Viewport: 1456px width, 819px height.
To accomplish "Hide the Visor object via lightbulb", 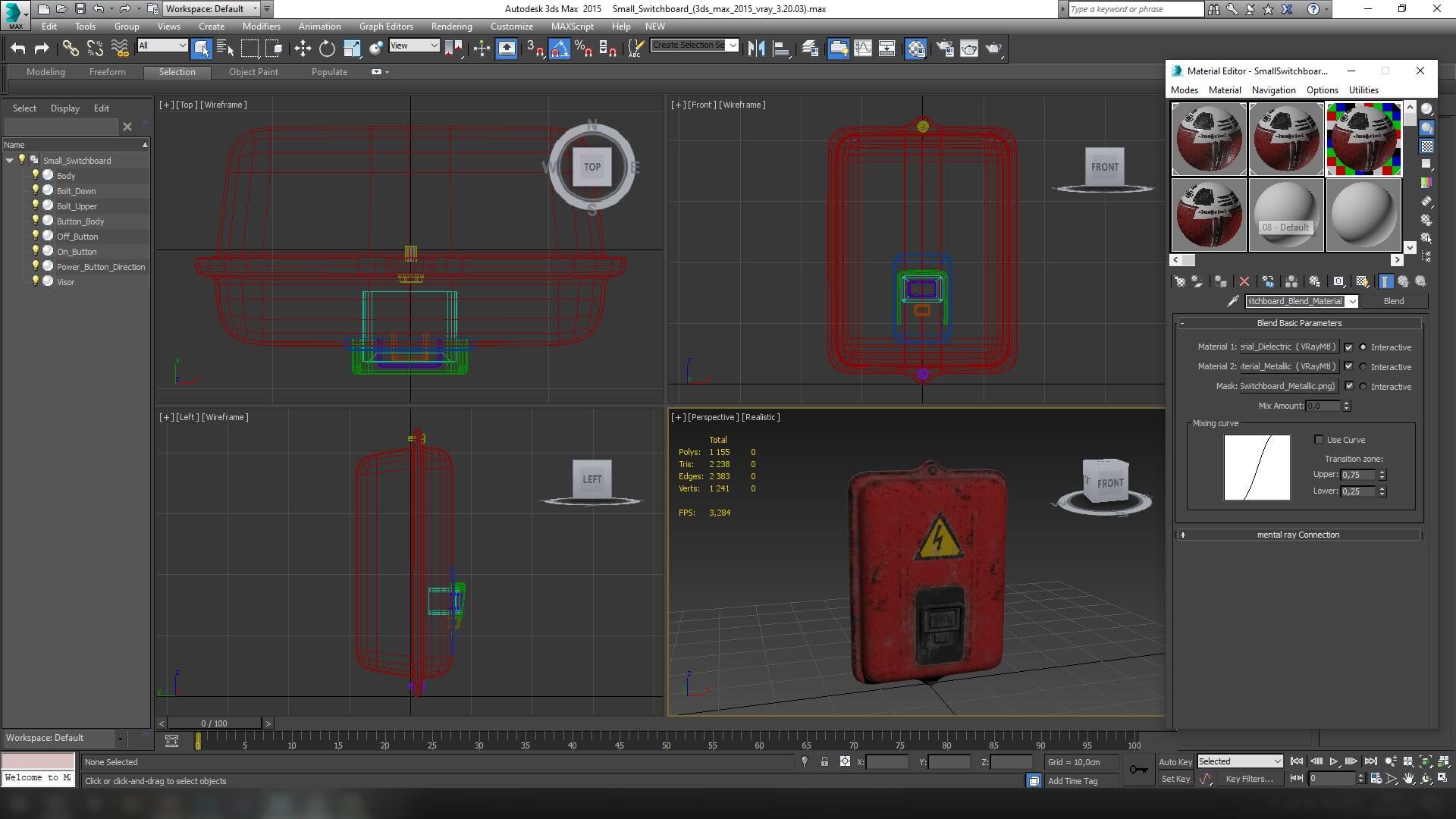I will (35, 281).
